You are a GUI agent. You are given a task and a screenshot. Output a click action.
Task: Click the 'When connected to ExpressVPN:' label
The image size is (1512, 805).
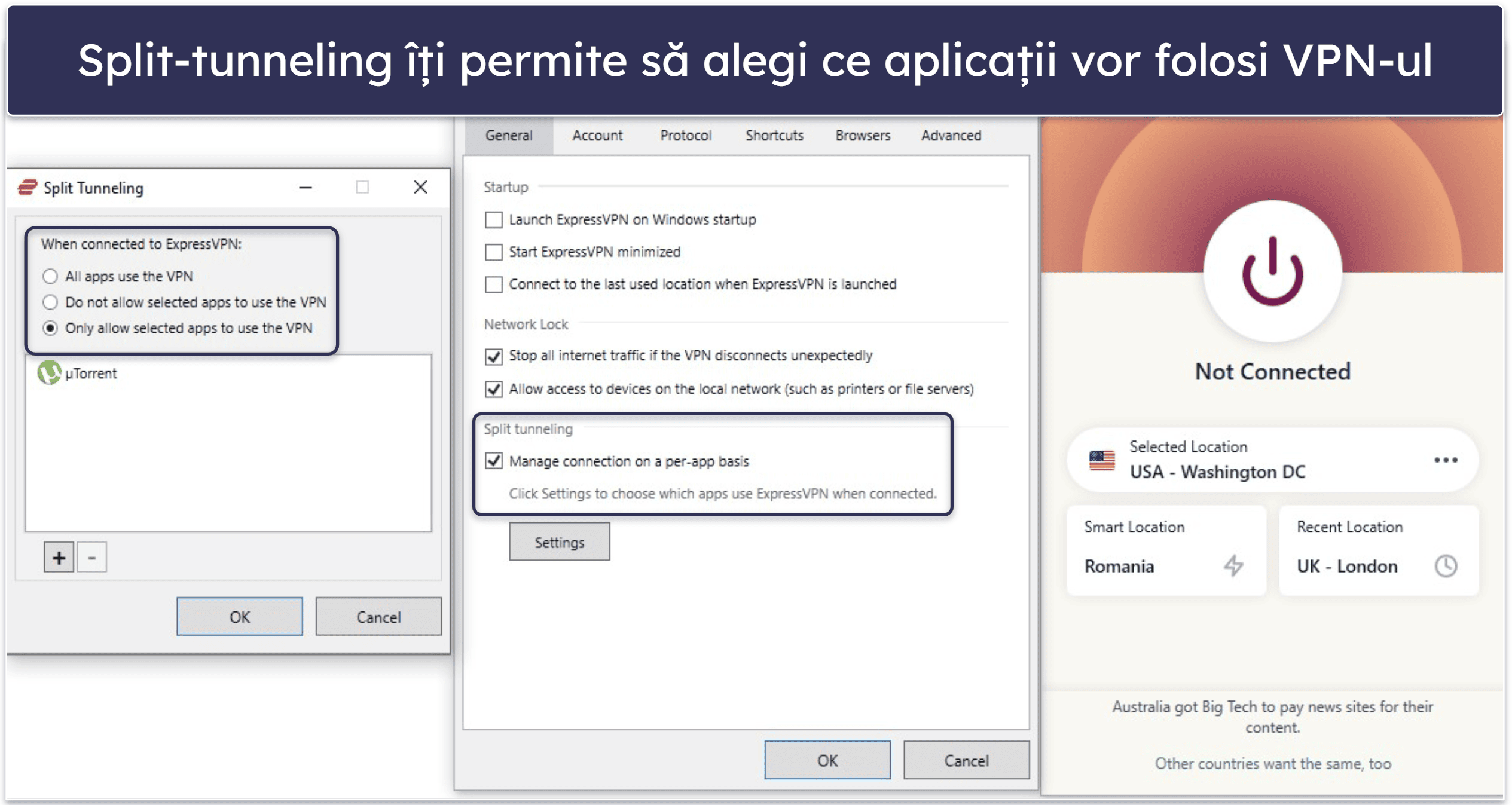pos(141,244)
